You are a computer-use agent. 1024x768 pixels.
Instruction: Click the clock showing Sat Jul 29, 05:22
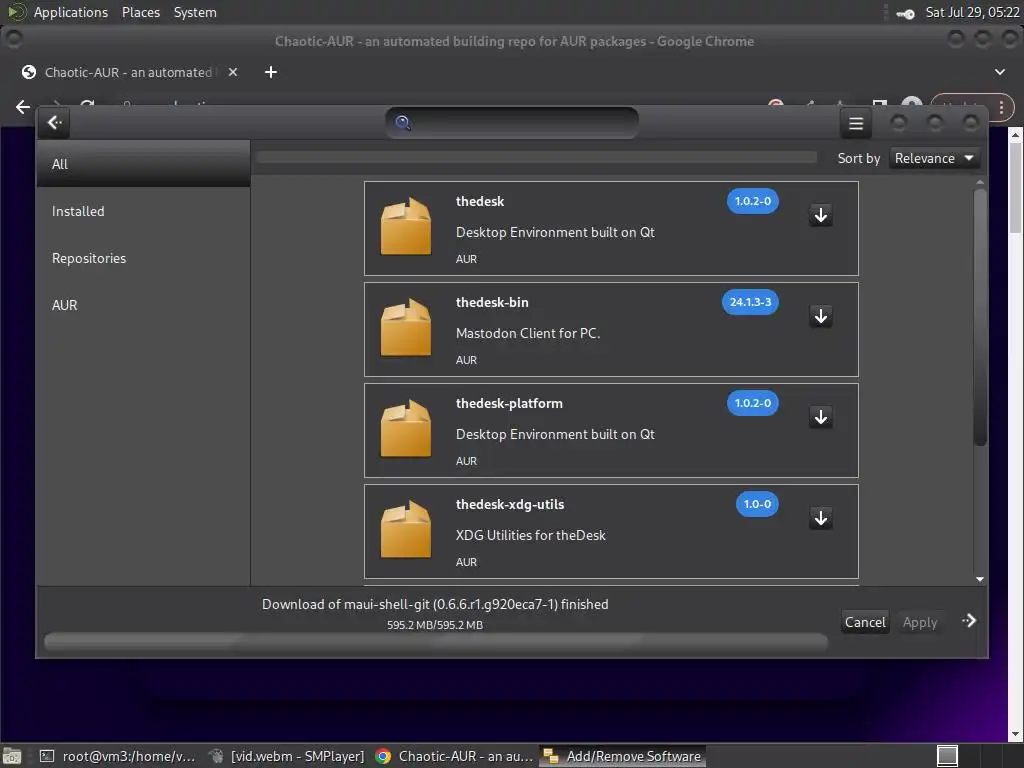(x=972, y=12)
